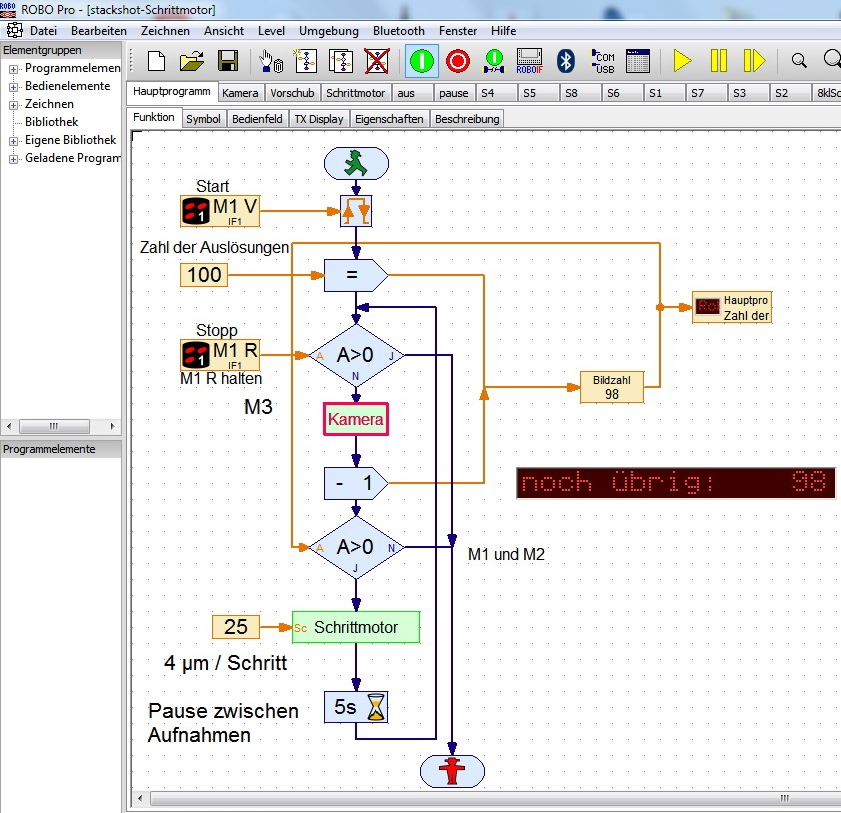Click the save diskette icon

(x=227, y=61)
